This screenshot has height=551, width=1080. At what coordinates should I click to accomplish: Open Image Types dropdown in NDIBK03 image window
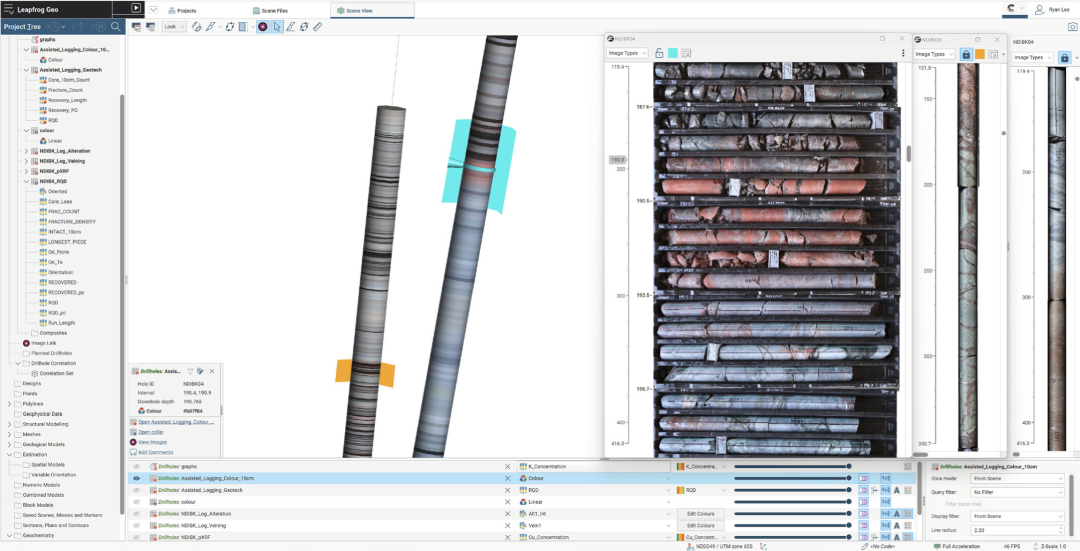coord(934,54)
